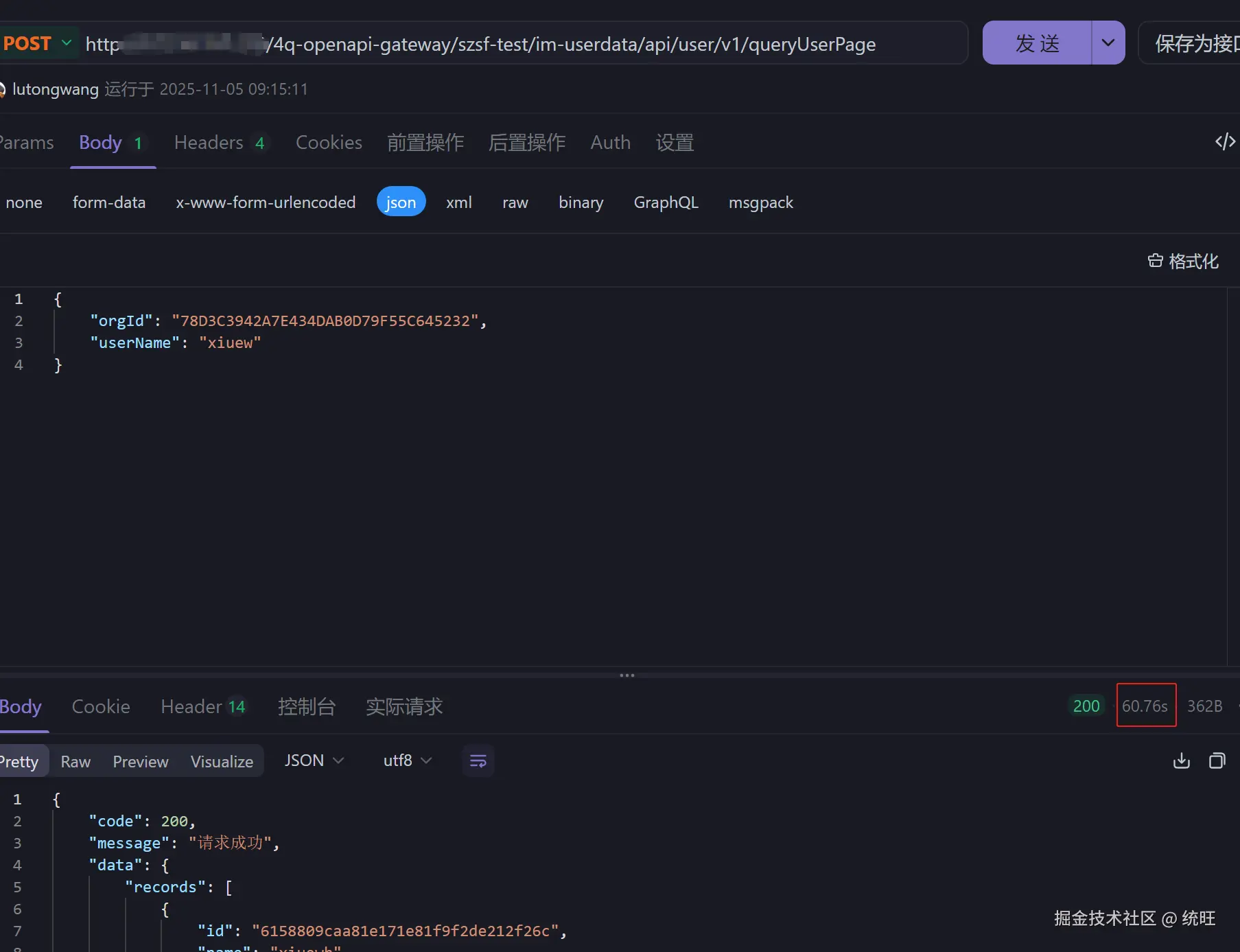Click the 362B response size
The image size is (1240, 952).
[x=1205, y=706]
